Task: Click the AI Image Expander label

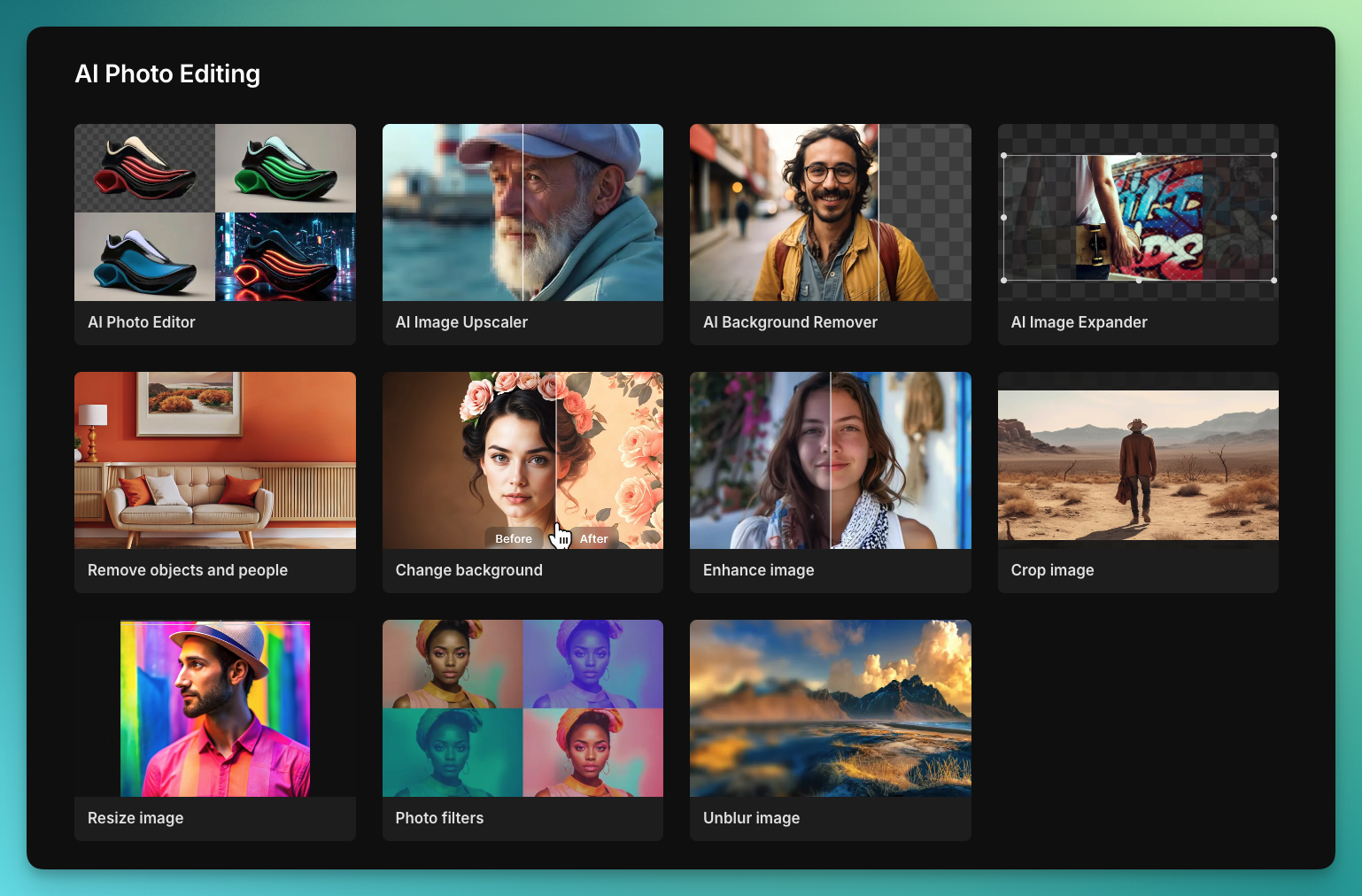Action: click(x=1079, y=322)
